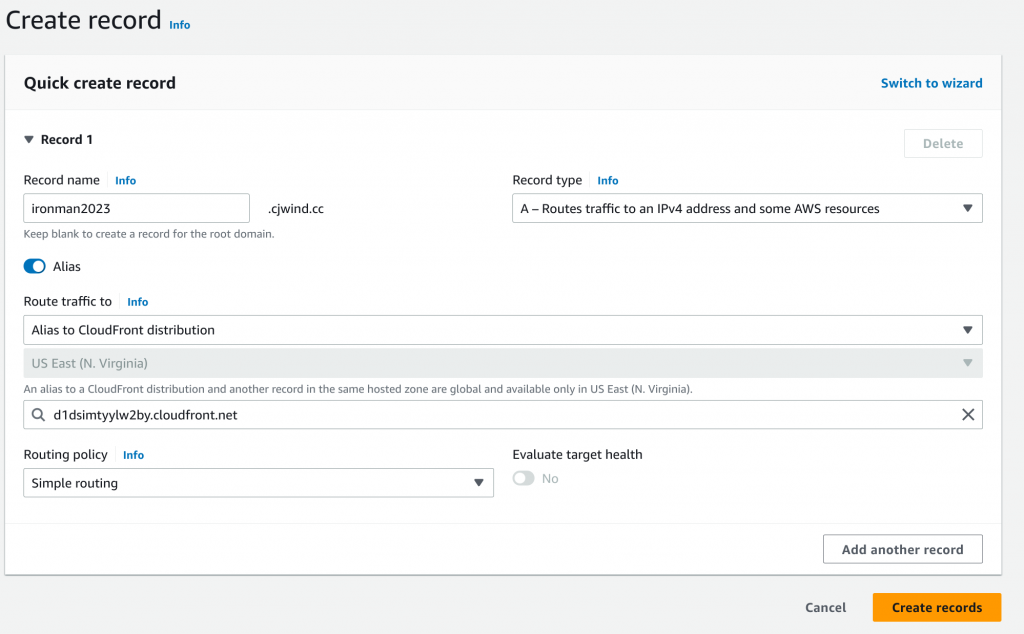Click the search magnifier icon

(38, 415)
